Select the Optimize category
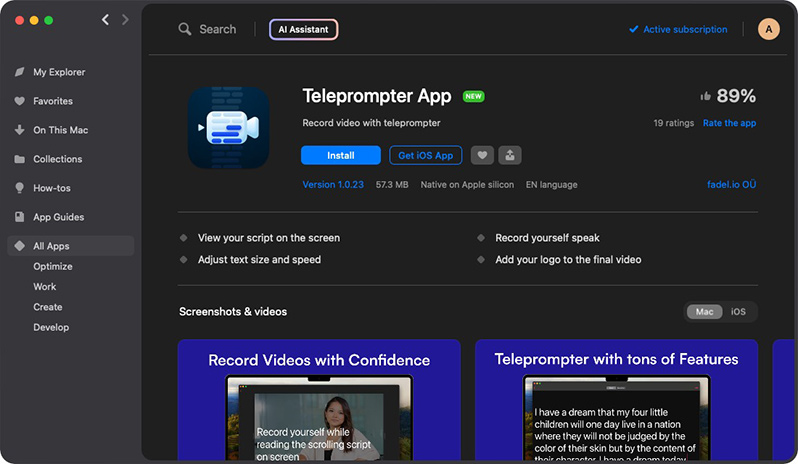The width and height of the screenshot is (798, 464). (x=53, y=267)
